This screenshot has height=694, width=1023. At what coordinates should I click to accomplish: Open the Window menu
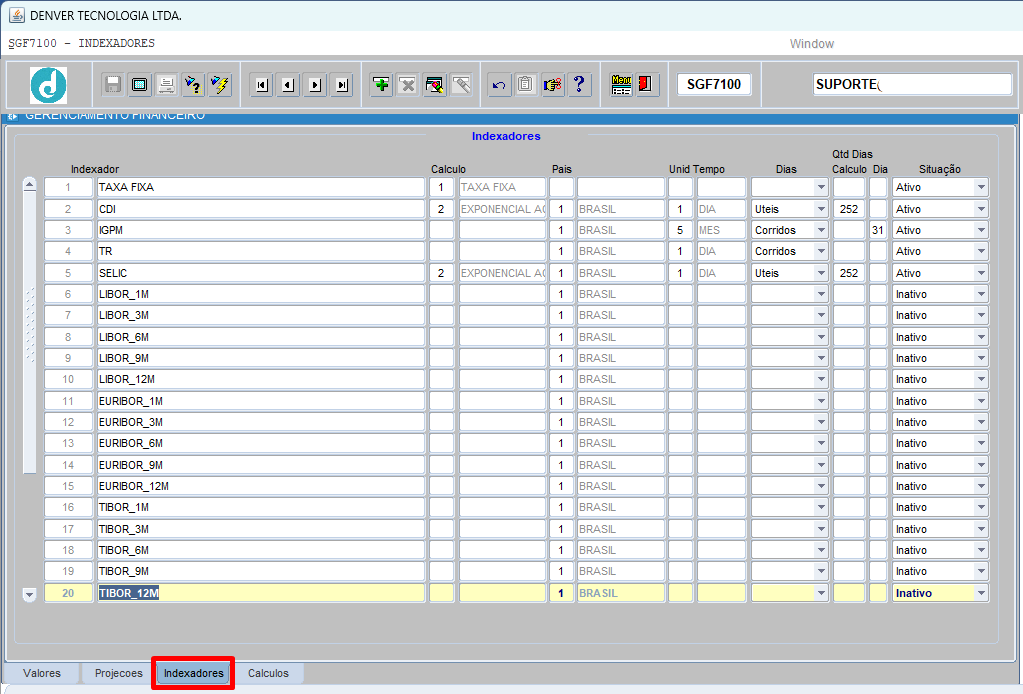[x=812, y=44]
